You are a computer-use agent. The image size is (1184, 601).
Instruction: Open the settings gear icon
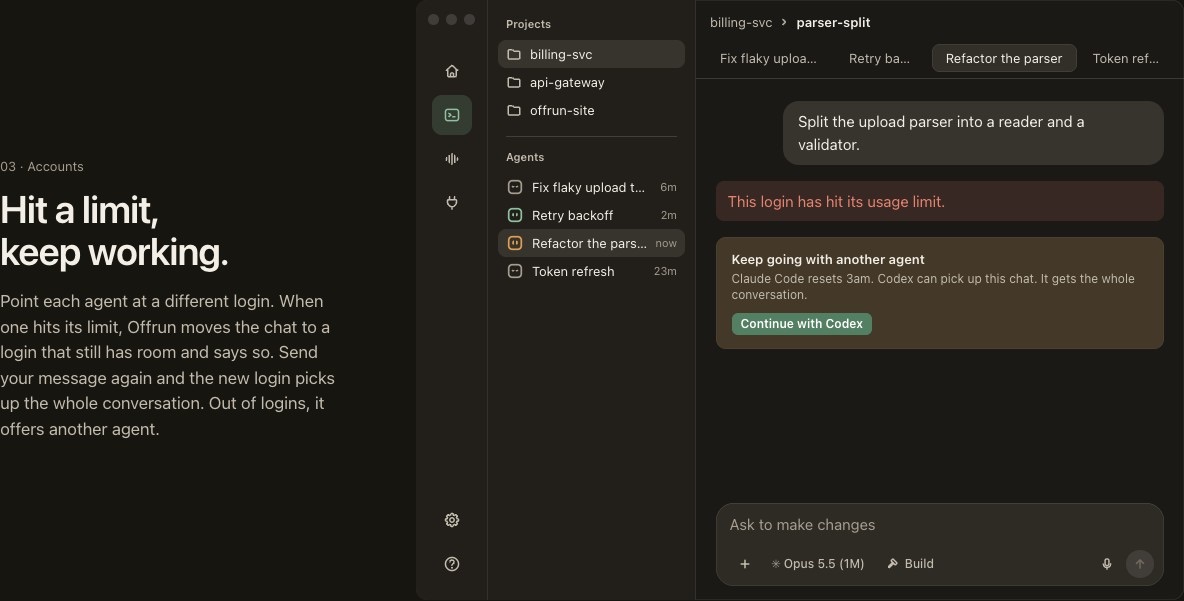[x=452, y=520]
